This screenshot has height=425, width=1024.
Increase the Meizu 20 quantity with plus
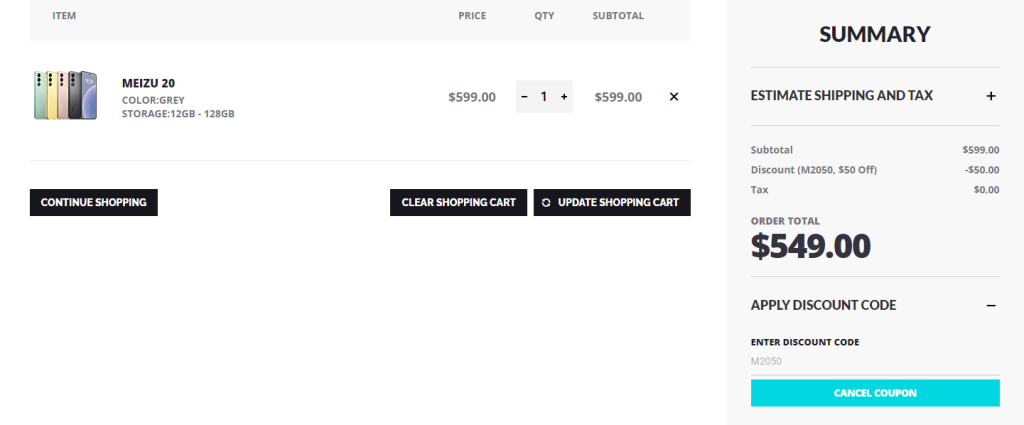point(564,97)
